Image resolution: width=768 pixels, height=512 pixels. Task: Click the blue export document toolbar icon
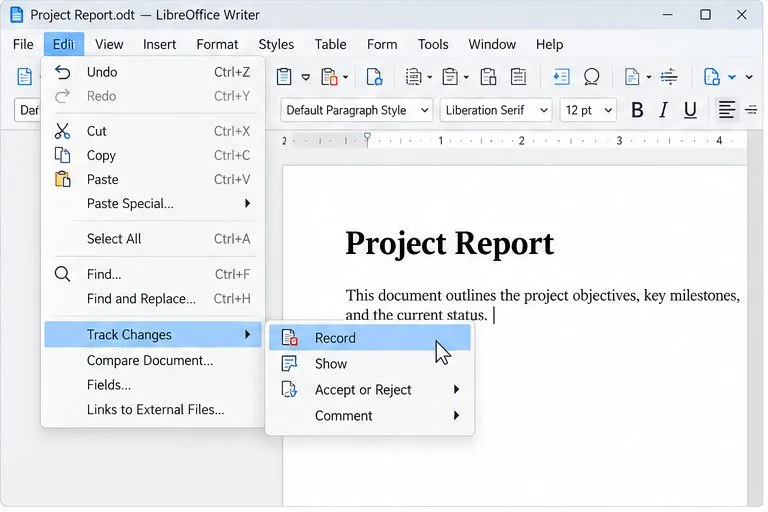click(x=712, y=77)
